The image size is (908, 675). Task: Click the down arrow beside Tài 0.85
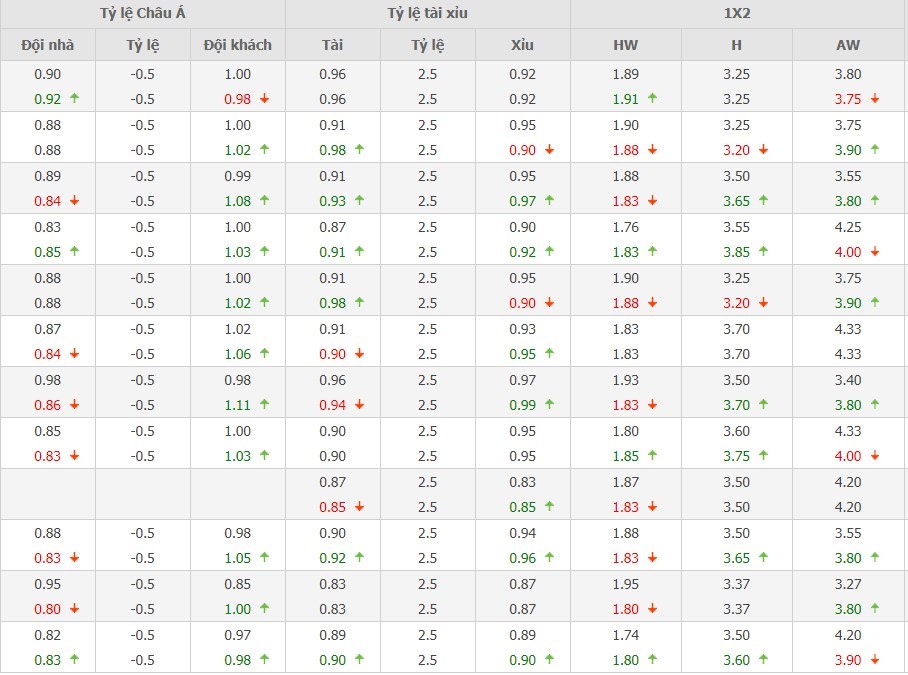click(359, 507)
